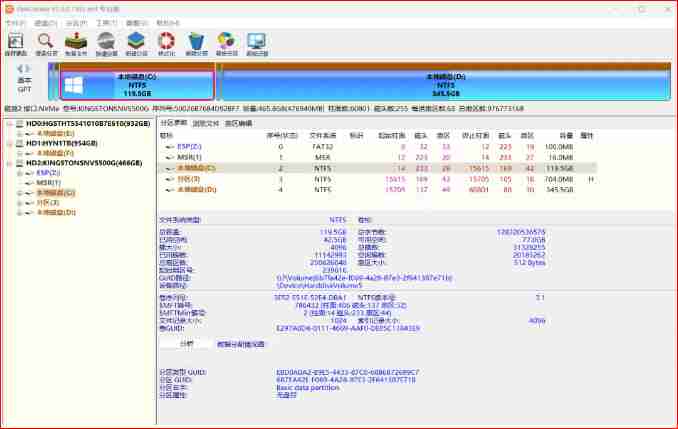Open 搜索分区 (Search partitions) magnifier tool
The height and width of the screenshot is (429, 678).
pos(46,44)
